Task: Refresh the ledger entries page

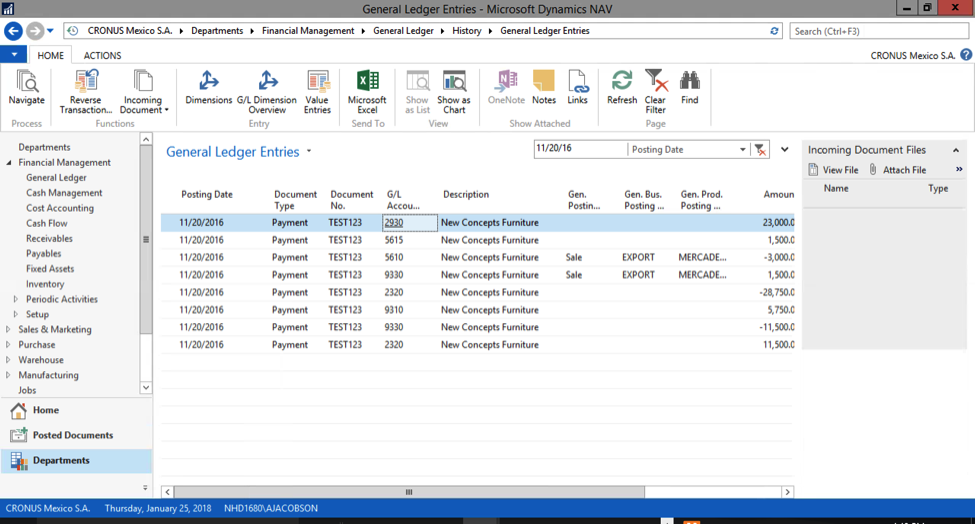Action: (x=622, y=87)
